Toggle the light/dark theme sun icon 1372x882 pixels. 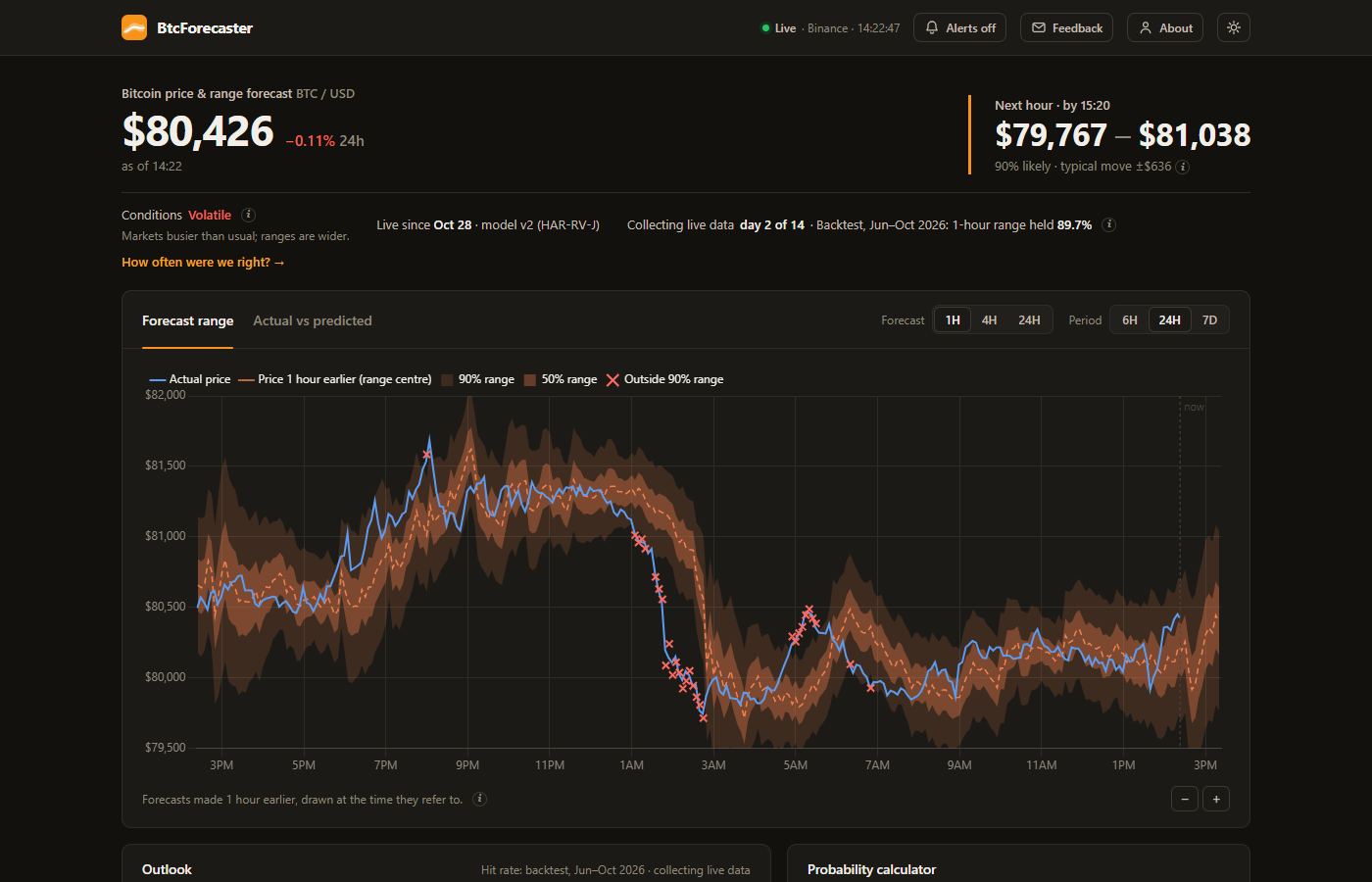pos(1234,27)
